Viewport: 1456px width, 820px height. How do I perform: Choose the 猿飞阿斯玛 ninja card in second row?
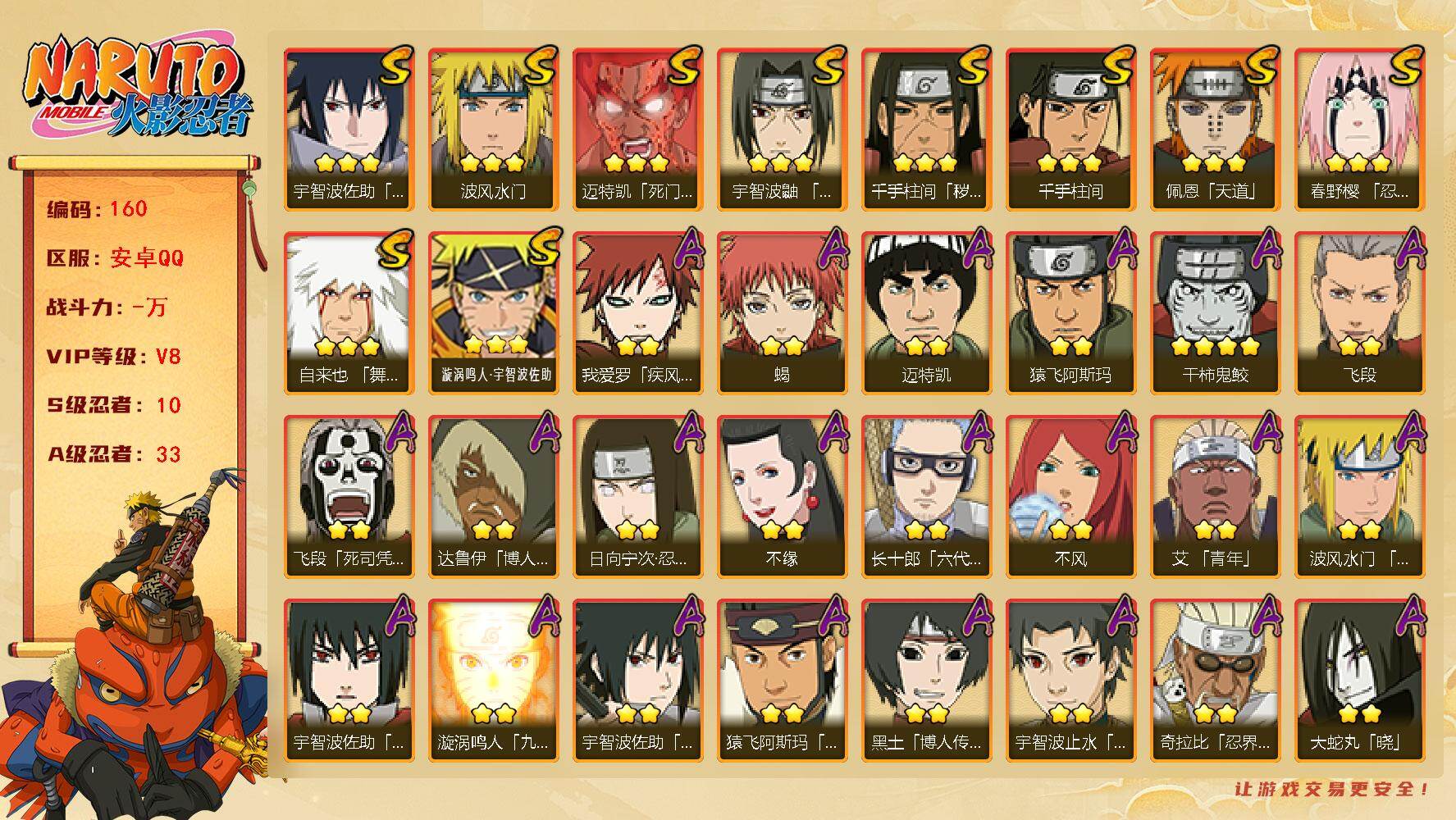1070,313
